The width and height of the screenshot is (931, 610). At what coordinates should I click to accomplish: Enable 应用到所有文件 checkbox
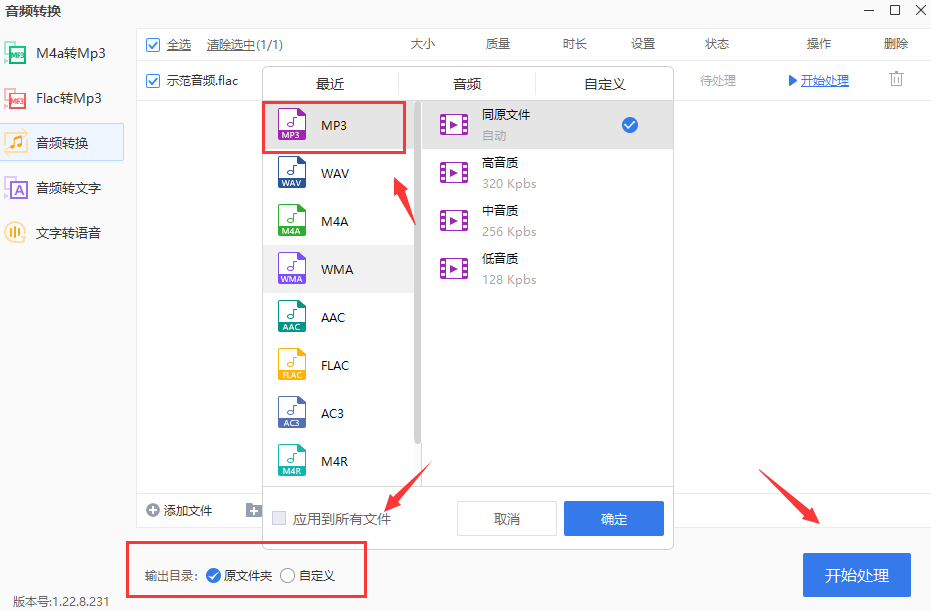277,518
